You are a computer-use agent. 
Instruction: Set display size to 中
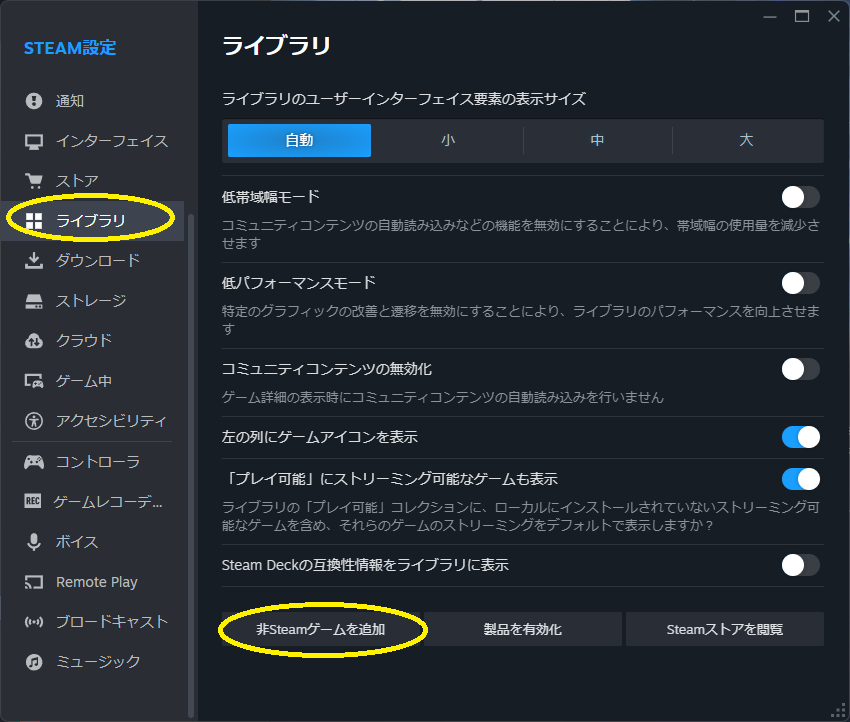click(x=597, y=140)
